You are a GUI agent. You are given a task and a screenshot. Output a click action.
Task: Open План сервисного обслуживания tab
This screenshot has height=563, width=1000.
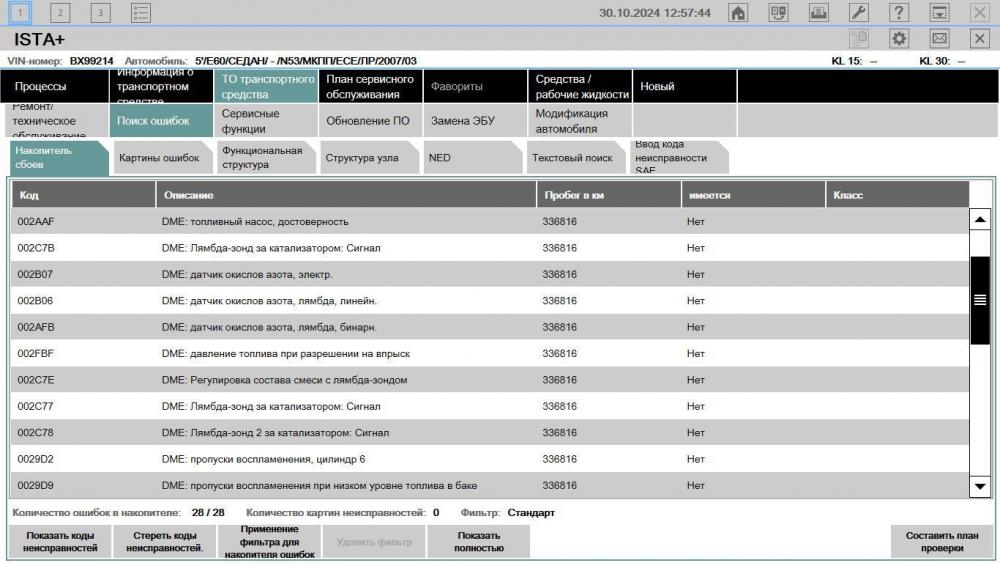(x=371, y=86)
